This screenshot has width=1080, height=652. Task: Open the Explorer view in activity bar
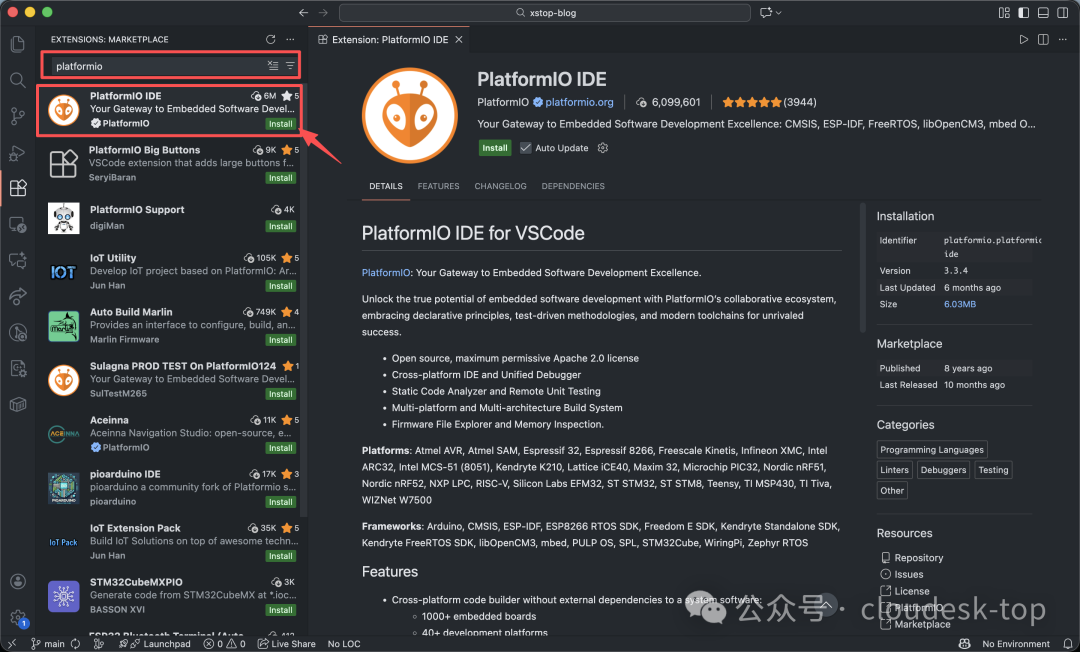tap(18, 43)
